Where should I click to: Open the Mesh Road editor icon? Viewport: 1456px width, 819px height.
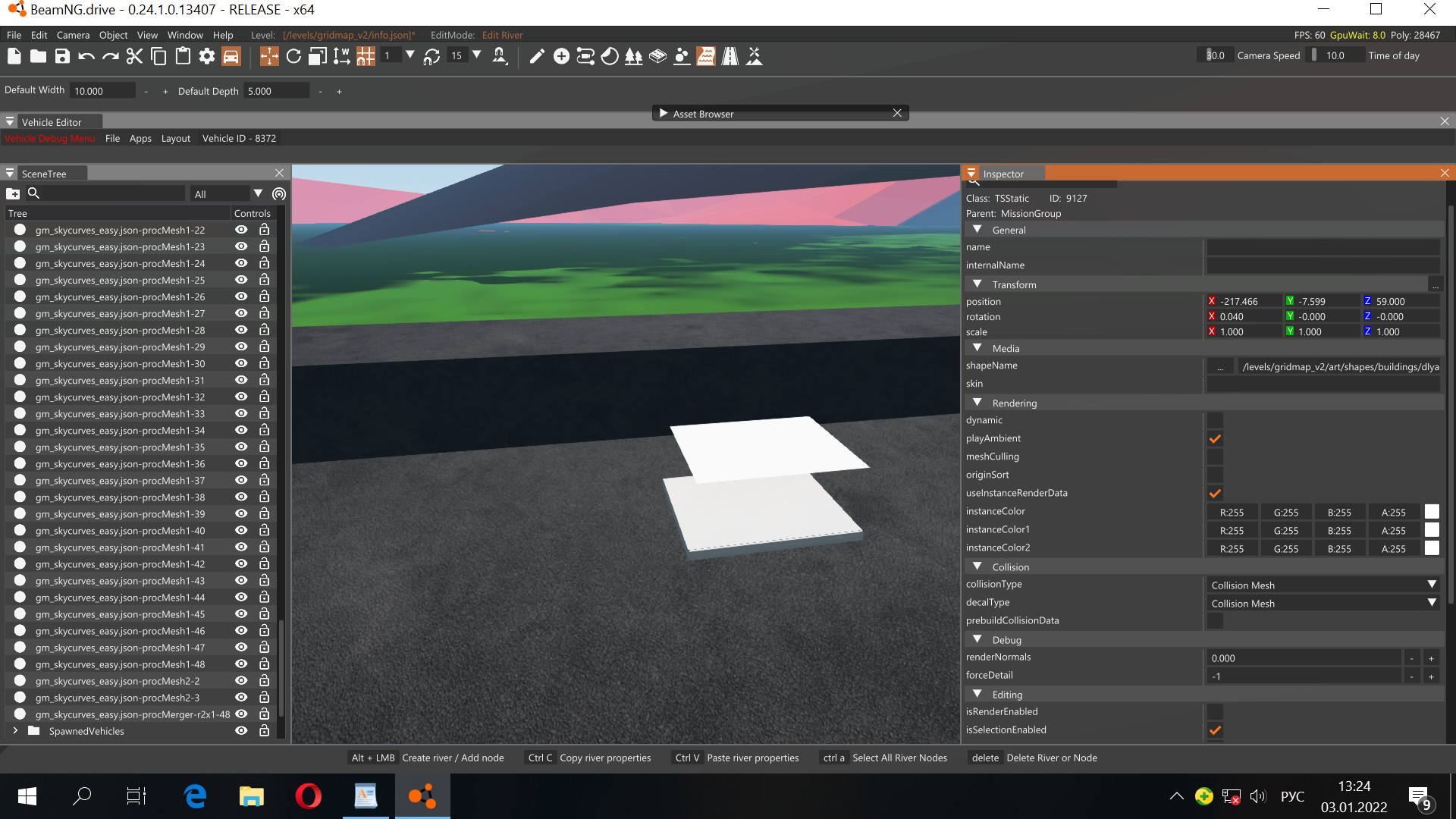pos(730,56)
